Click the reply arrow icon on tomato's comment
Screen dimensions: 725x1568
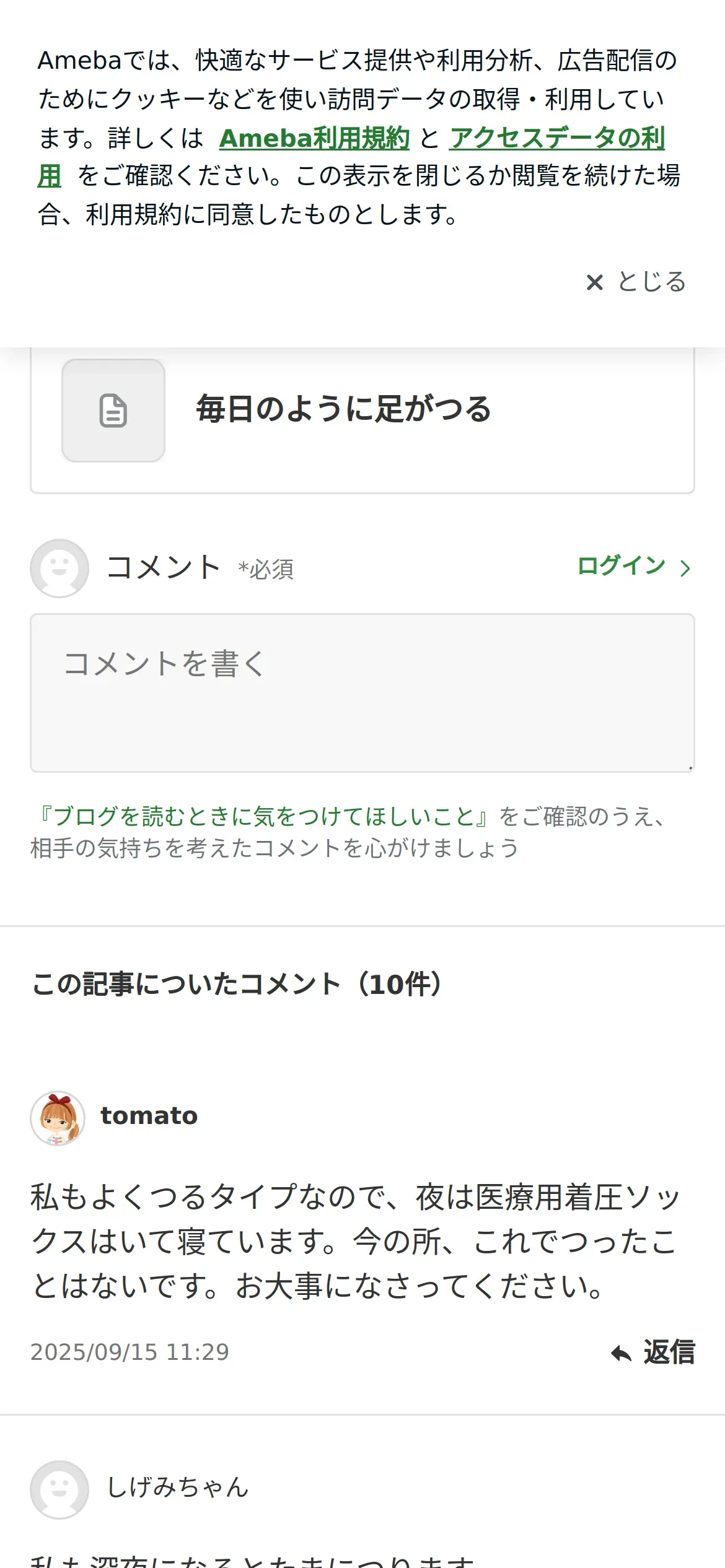coord(621,1353)
